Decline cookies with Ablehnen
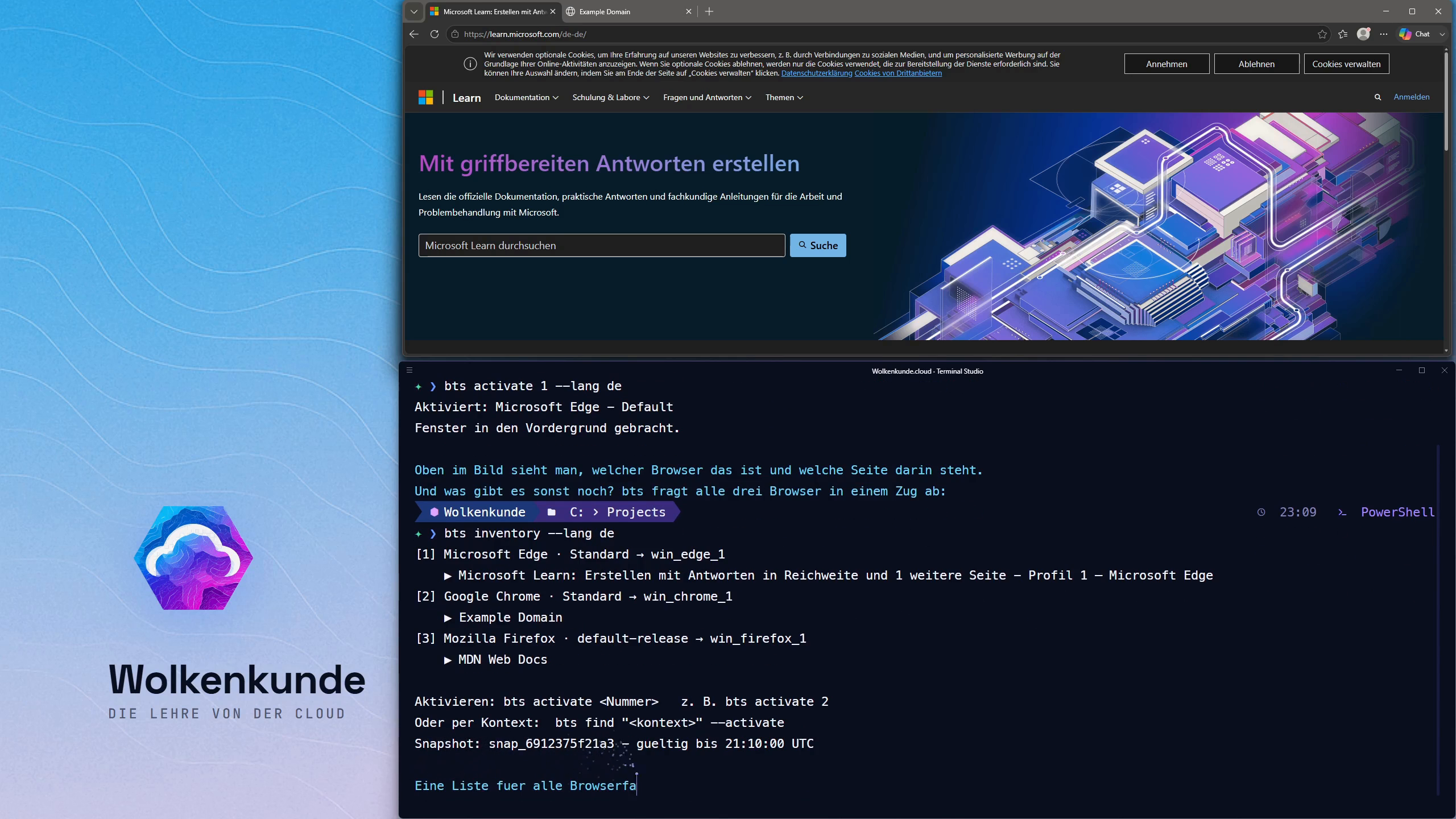 point(1256,64)
